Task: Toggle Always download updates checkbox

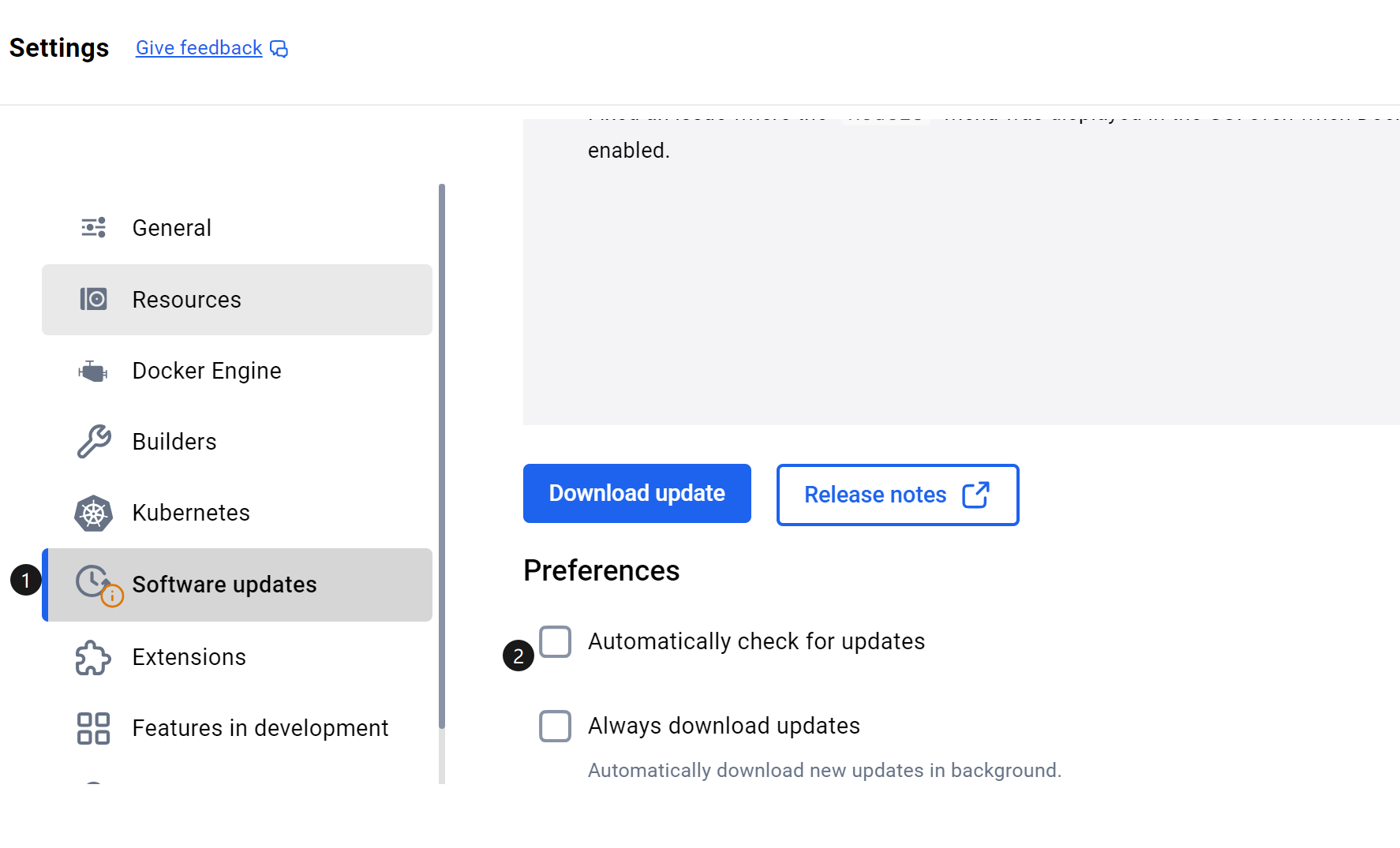Action: click(555, 726)
